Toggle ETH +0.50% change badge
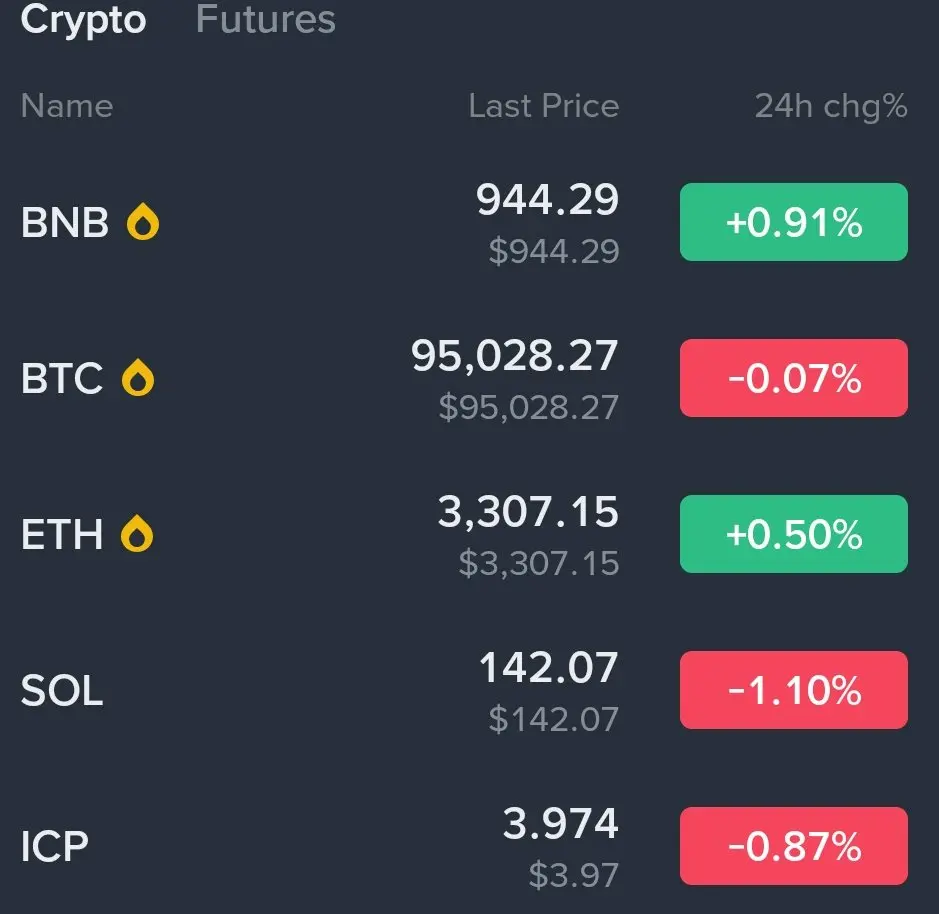 [x=793, y=534]
